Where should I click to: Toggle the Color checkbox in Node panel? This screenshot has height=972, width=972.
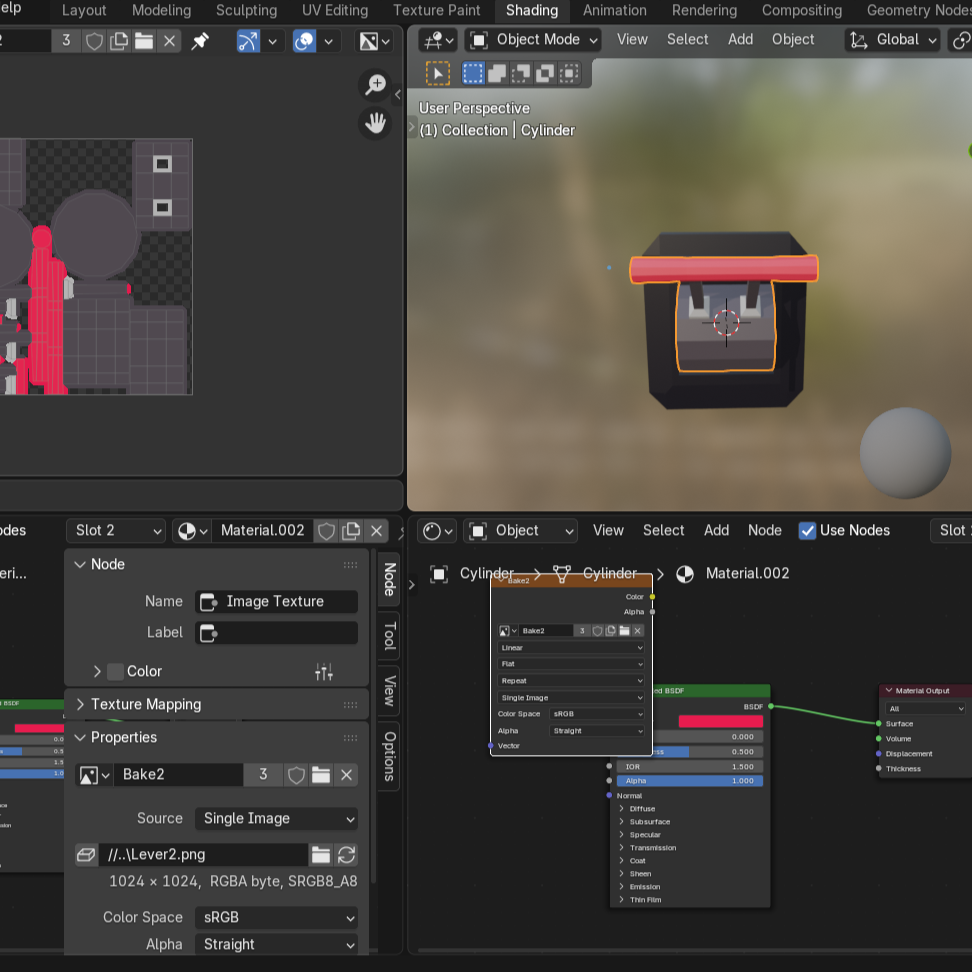[x=115, y=672]
